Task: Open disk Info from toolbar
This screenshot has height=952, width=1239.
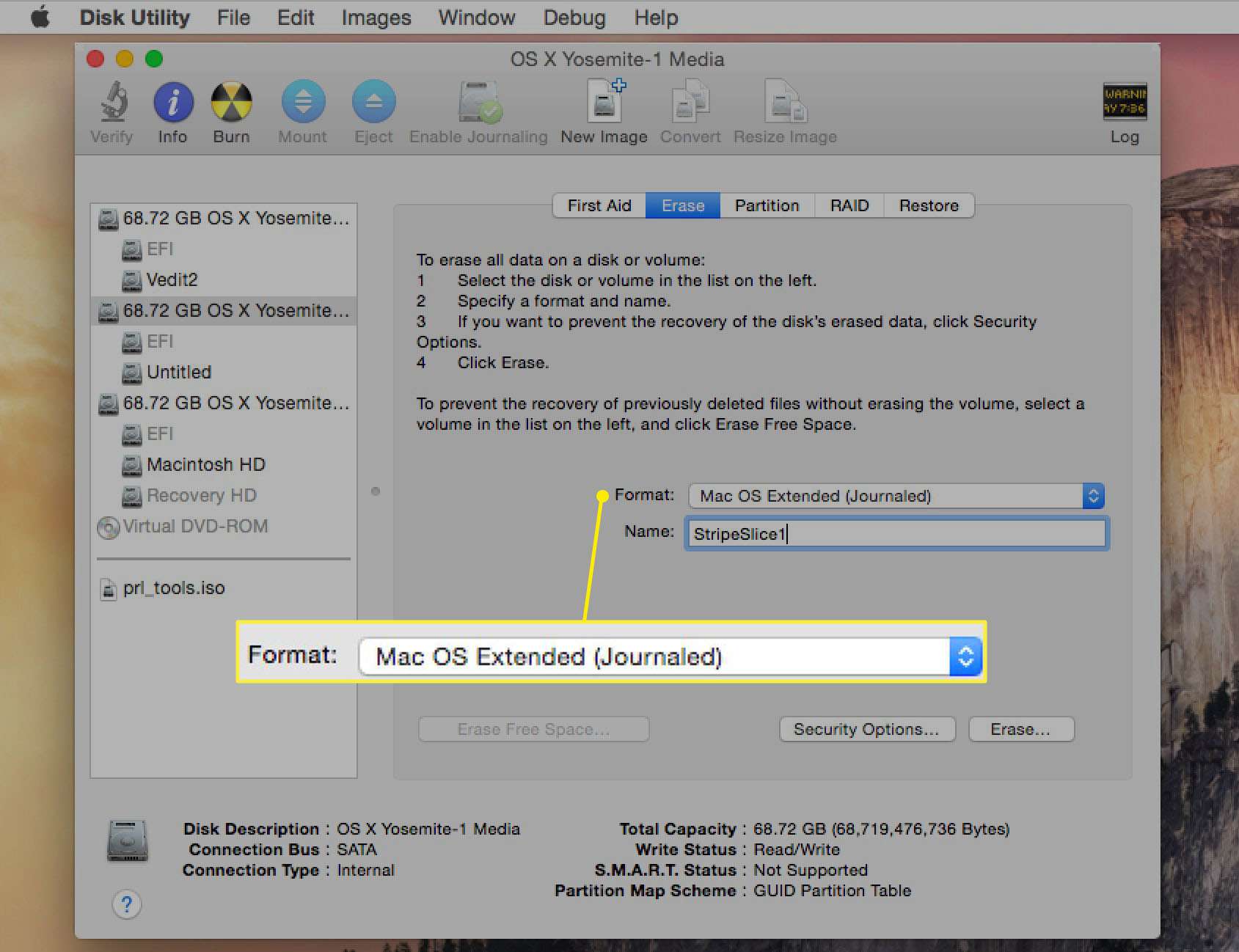Action: (x=173, y=101)
